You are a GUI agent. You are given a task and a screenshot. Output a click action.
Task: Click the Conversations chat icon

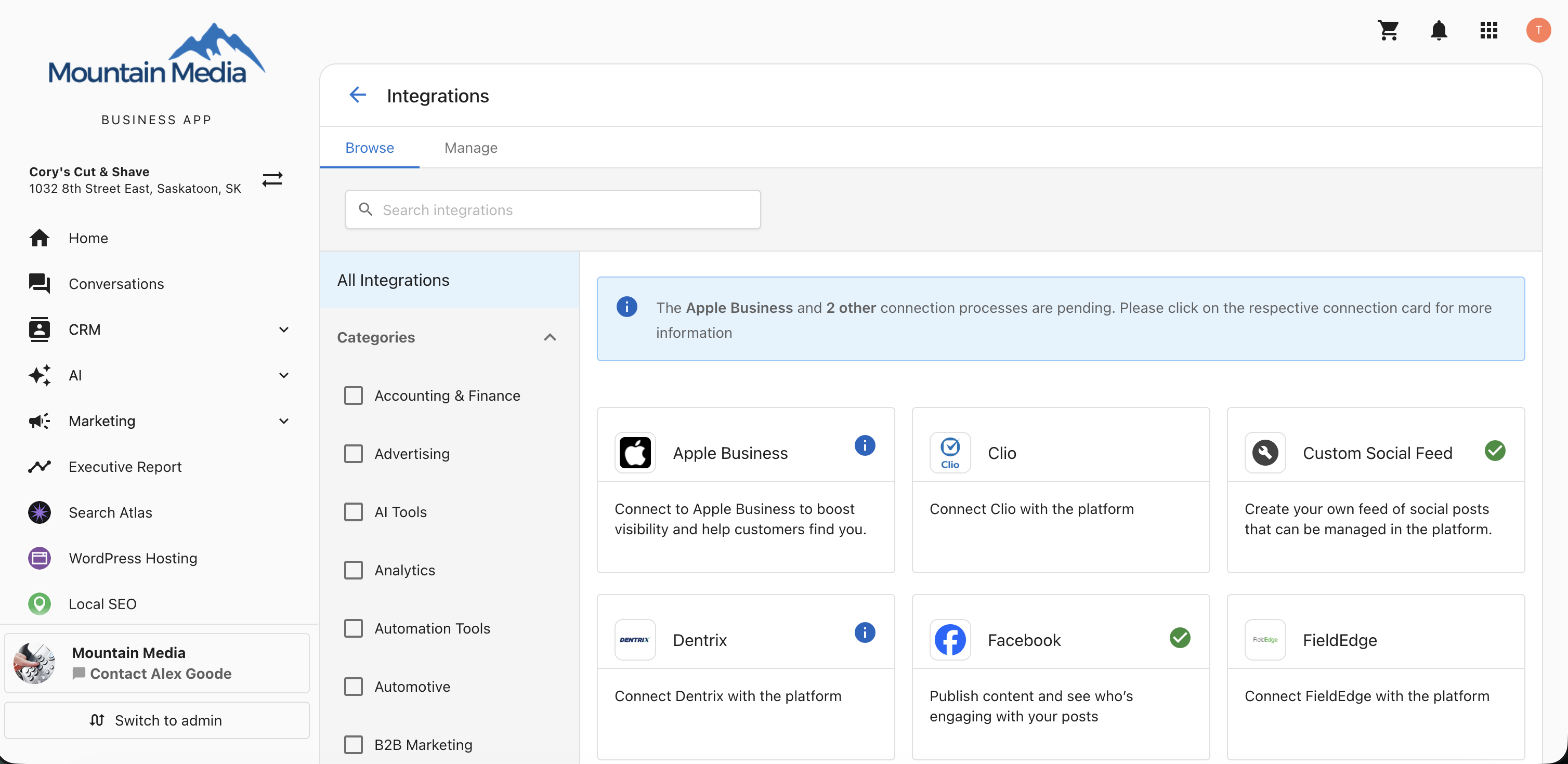click(40, 283)
